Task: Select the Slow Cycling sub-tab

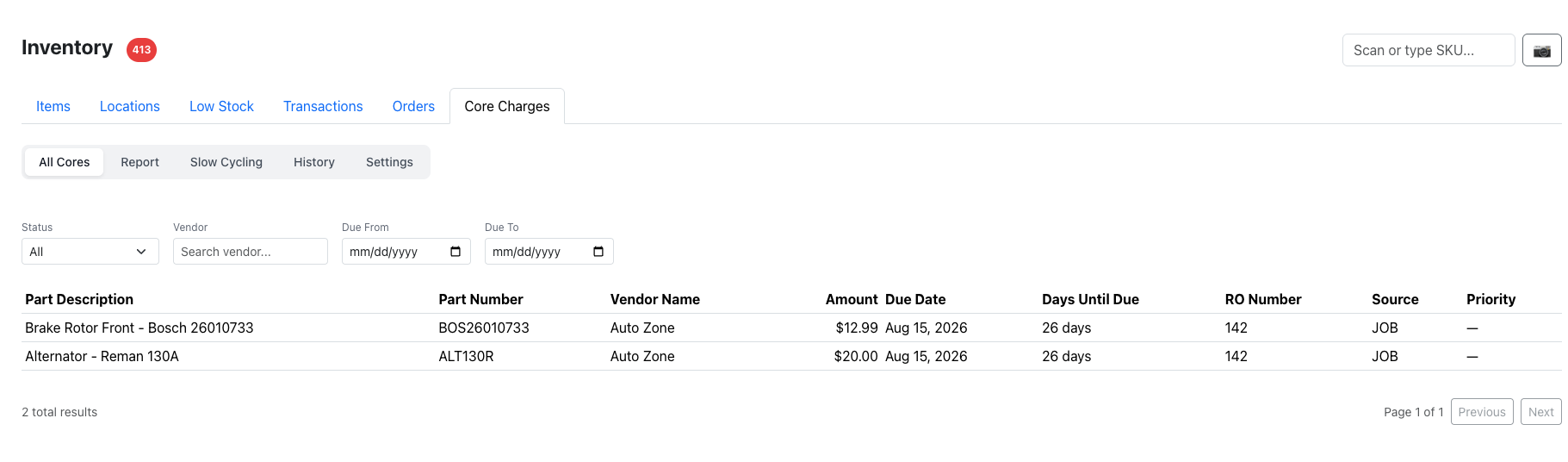Action: (x=226, y=162)
